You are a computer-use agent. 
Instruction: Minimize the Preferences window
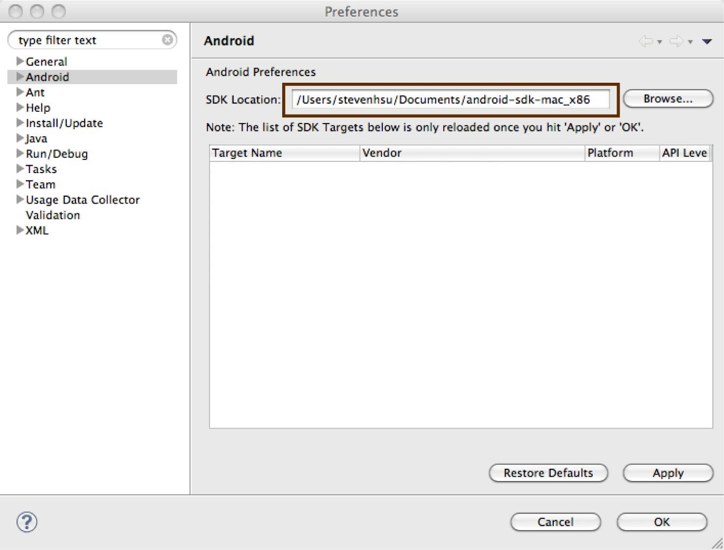37,11
